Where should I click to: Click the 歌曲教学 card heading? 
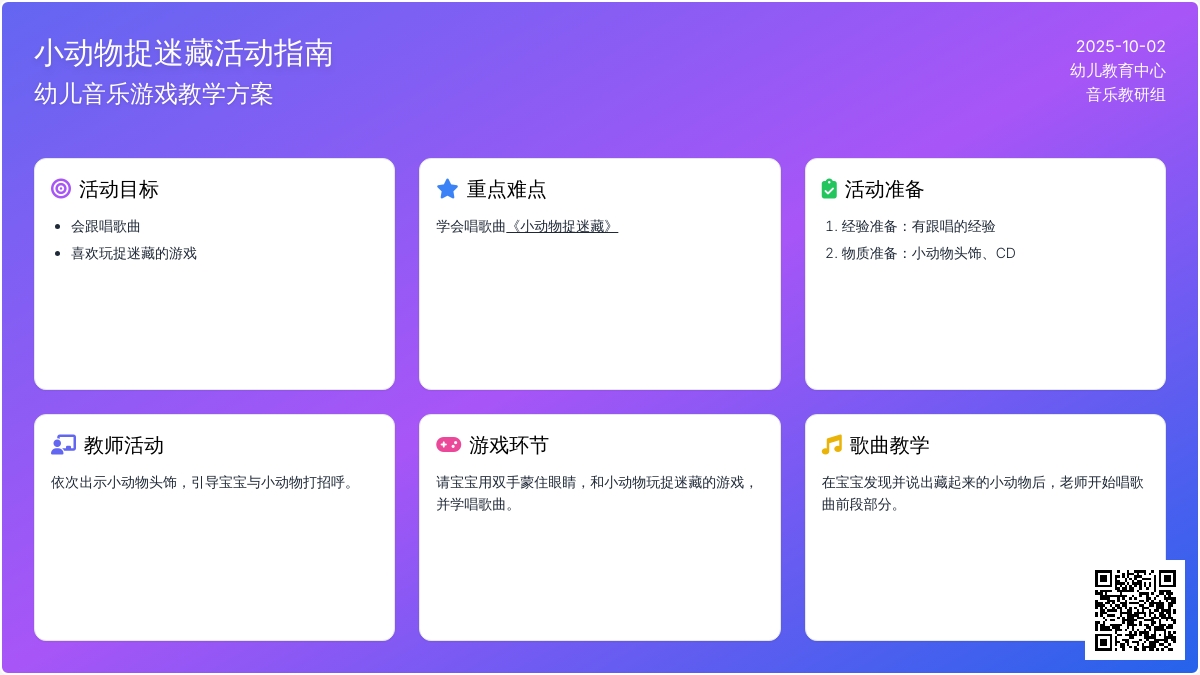(889, 445)
